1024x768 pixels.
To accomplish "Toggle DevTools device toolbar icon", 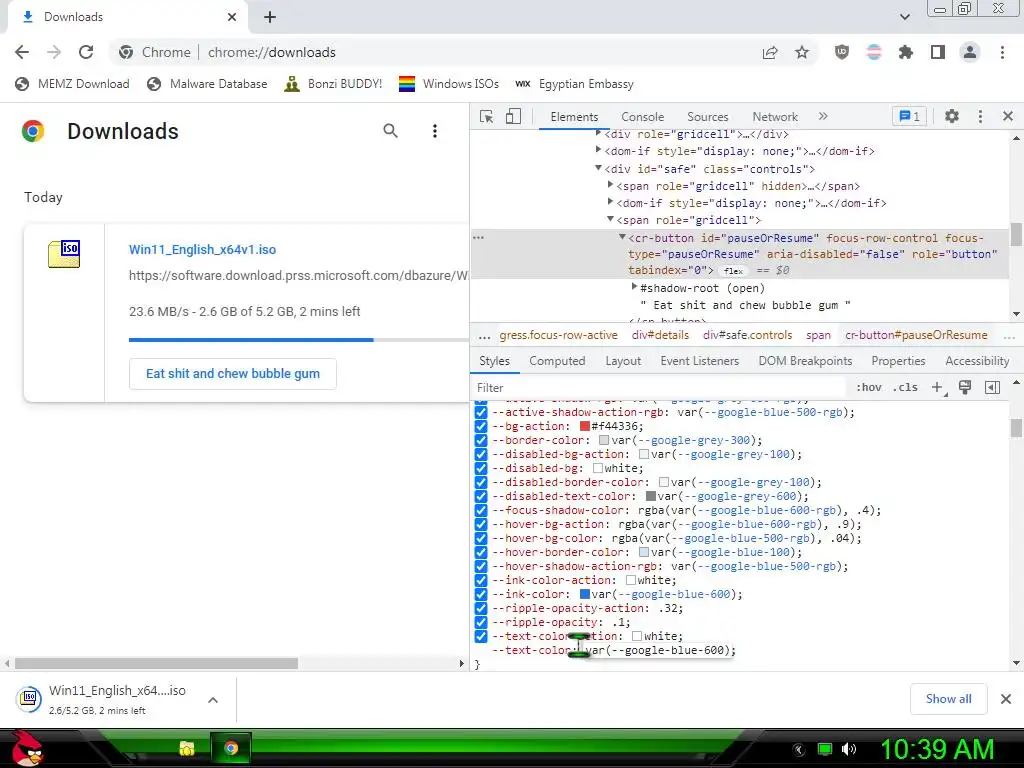I will pyautogui.click(x=513, y=116).
